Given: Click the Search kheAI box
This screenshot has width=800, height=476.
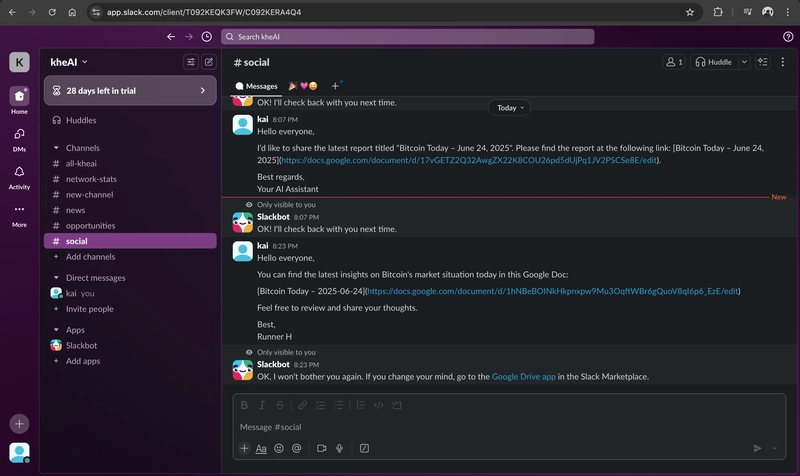Looking at the screenshot, I should tap(408, 37).
